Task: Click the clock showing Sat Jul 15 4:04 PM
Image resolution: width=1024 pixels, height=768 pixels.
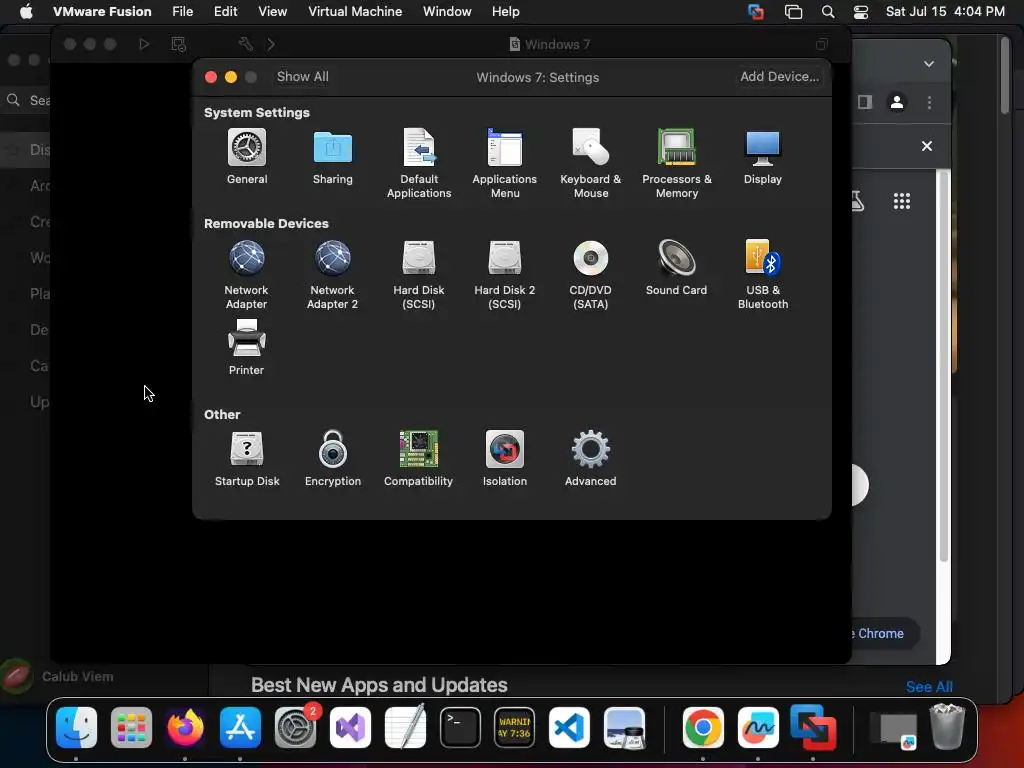Action: coord(944,11)
